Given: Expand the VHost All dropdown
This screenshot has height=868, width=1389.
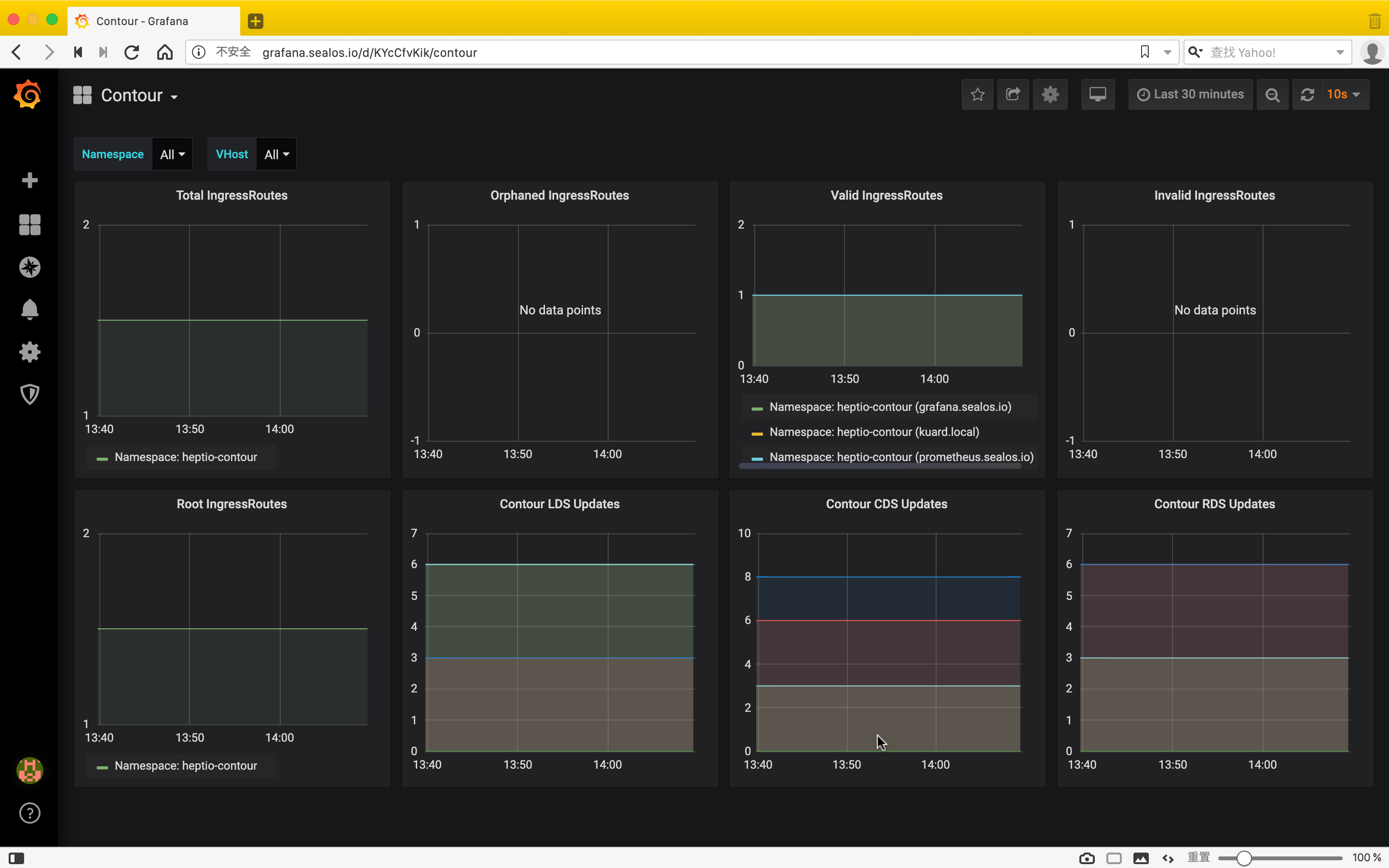Looking at the screenshot, I should point(276,154).
